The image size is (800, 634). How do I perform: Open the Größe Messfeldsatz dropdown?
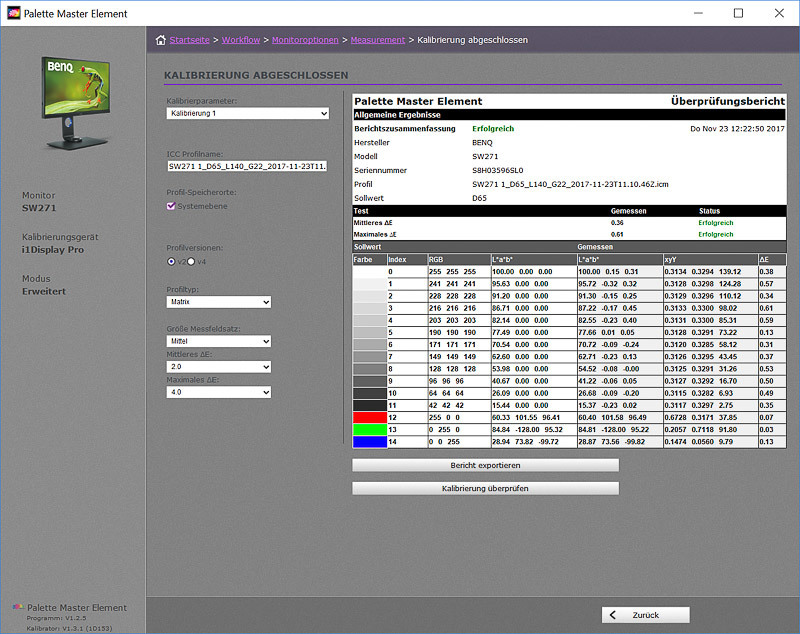point(218,341)
